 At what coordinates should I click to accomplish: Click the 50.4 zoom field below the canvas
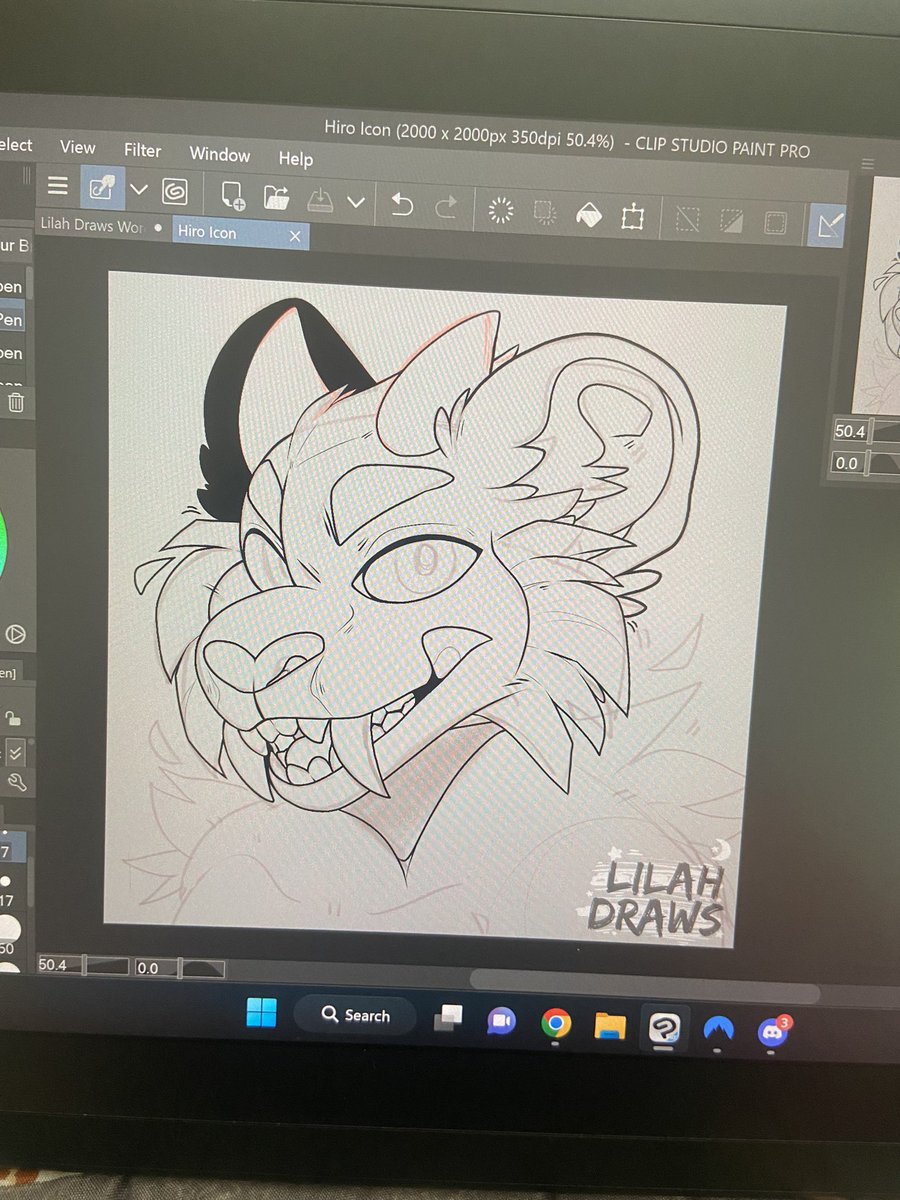(58, 964)
